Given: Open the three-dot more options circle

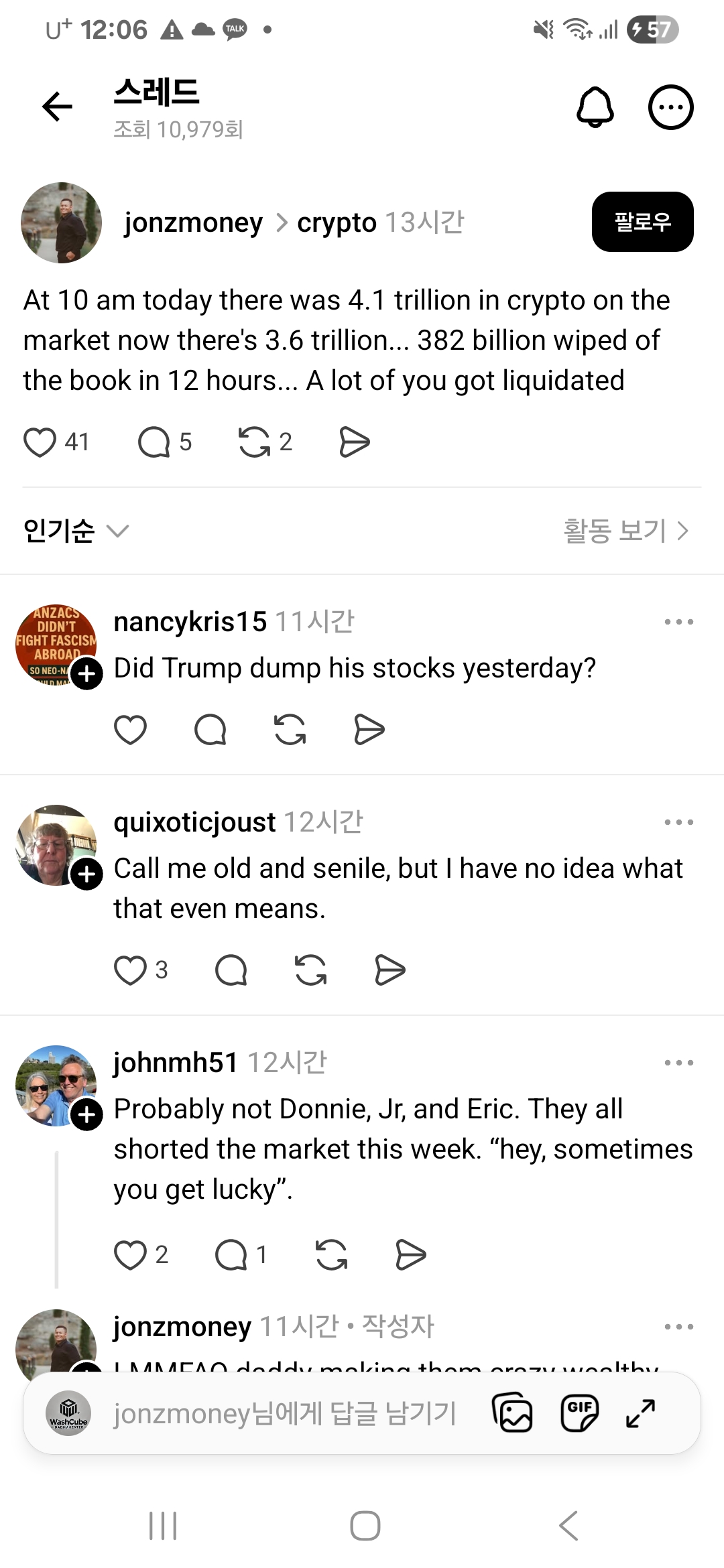Looking at the screenshot, I should [670, 107].
